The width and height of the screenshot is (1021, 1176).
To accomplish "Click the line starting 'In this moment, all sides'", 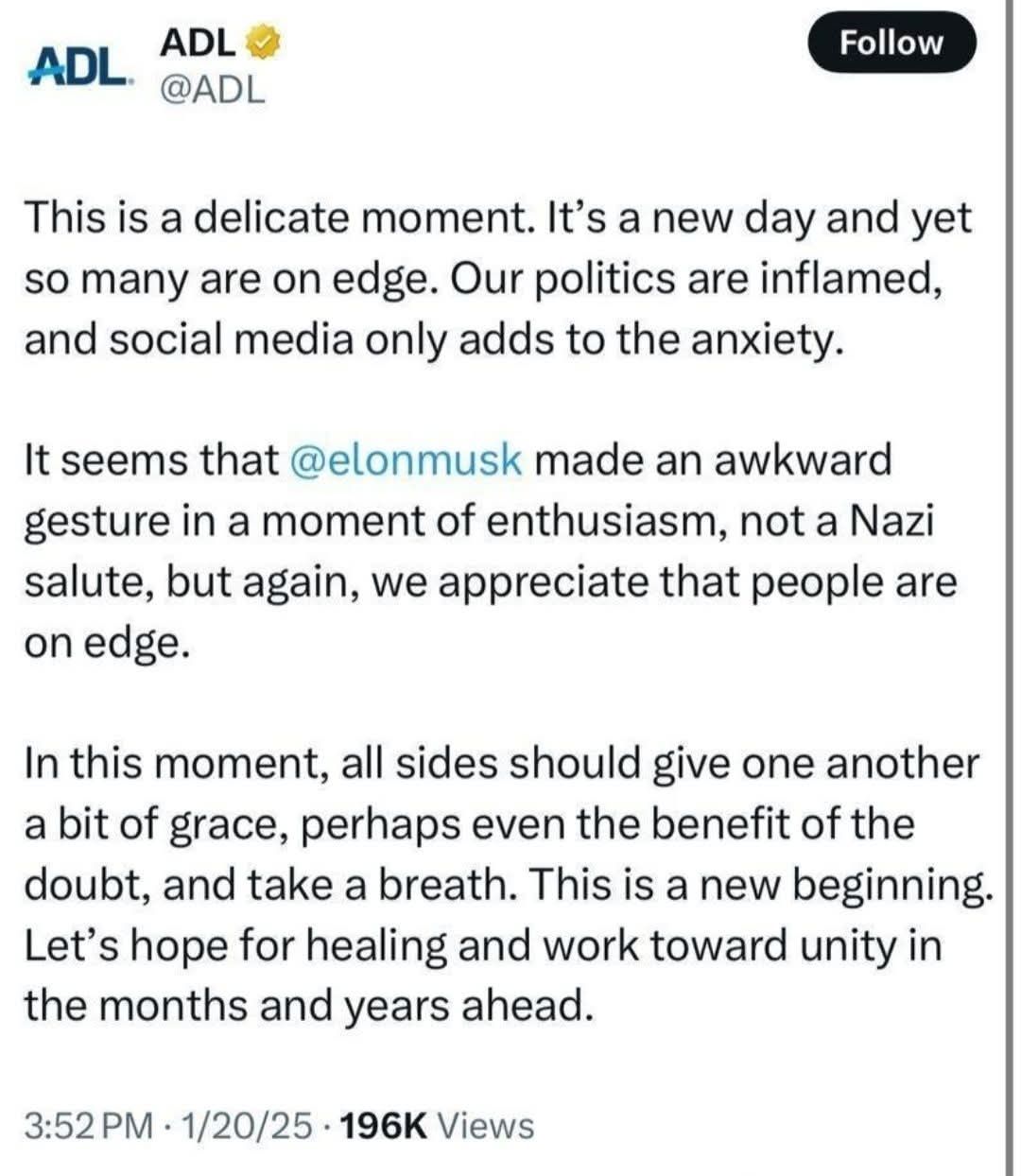I will pyautogui.click(x=502, y=764).
